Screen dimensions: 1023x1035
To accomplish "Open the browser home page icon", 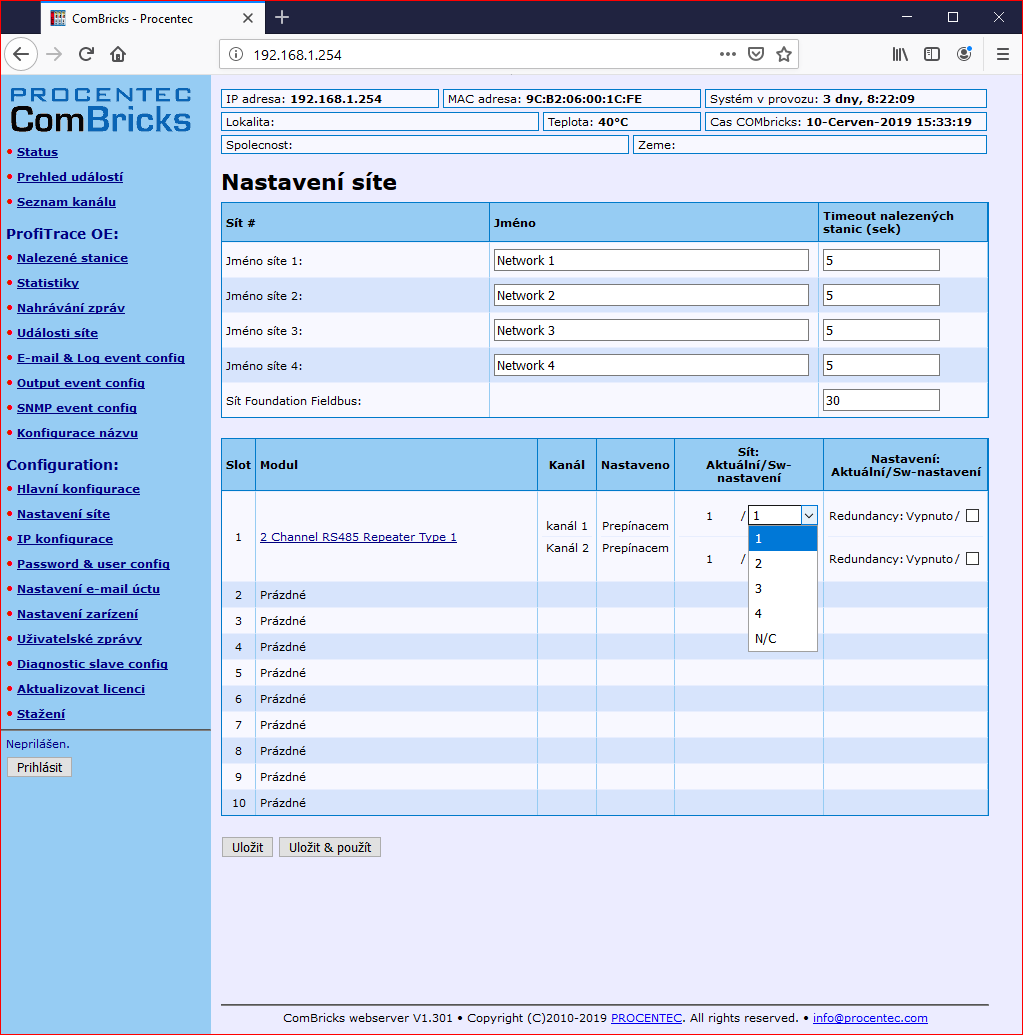I will pos(118,54).
